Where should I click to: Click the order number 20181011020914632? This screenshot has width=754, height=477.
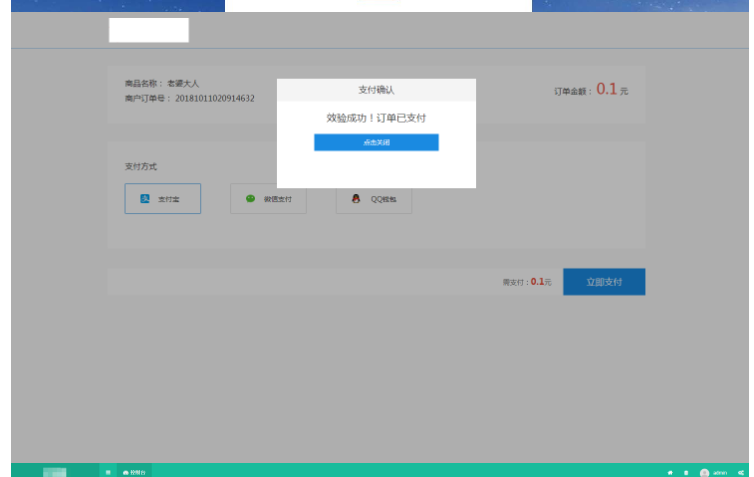[x=215, y=98]
